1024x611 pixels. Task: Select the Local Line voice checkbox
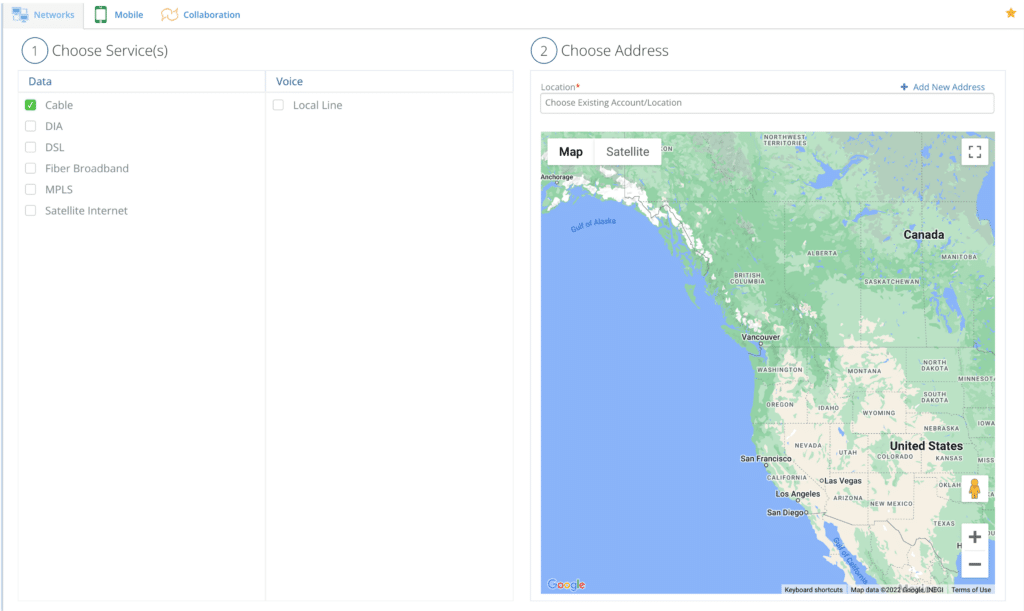tap(279, 105)
